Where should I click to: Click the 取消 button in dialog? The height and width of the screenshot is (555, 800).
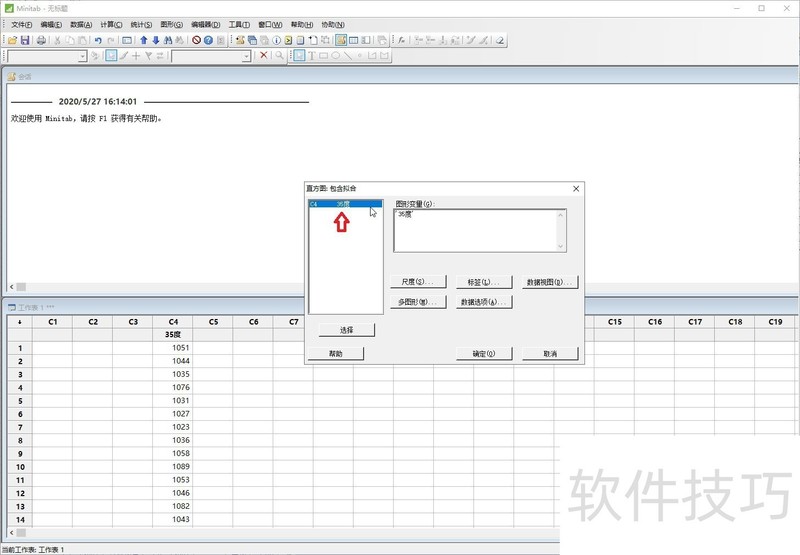[550, 354]
